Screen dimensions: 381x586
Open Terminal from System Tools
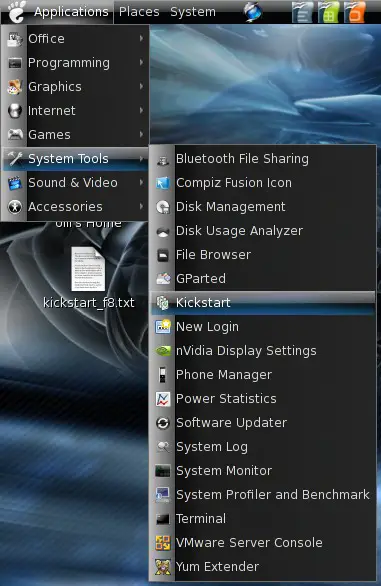(263, 518)
